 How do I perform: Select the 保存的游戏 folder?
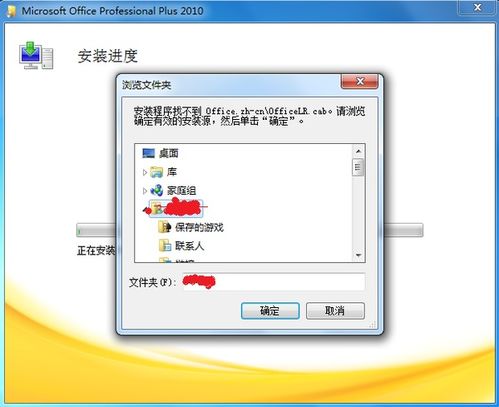[199, 227]
